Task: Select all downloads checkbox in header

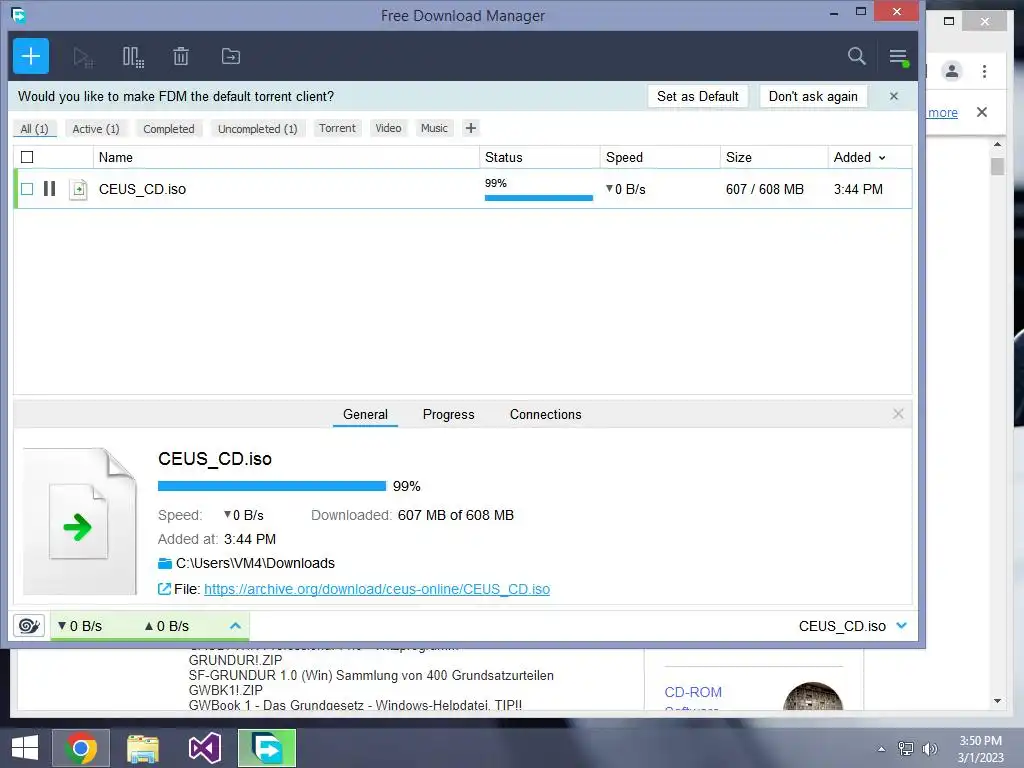Action: tap(27, 157)
